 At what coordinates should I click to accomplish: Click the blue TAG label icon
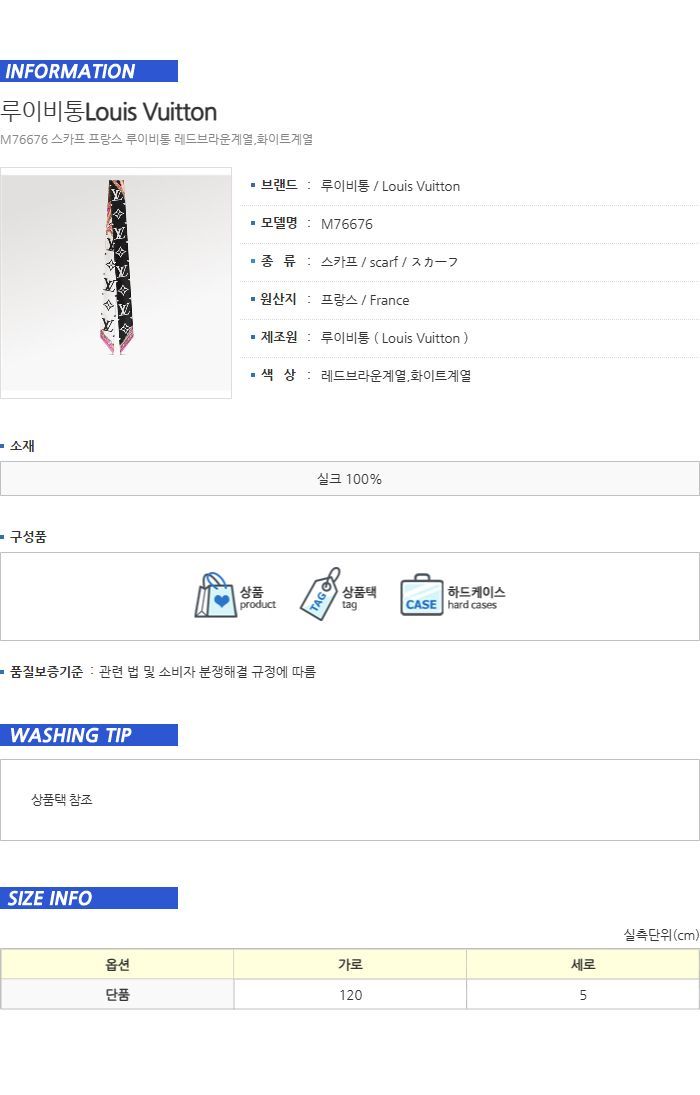click(320, 594)
